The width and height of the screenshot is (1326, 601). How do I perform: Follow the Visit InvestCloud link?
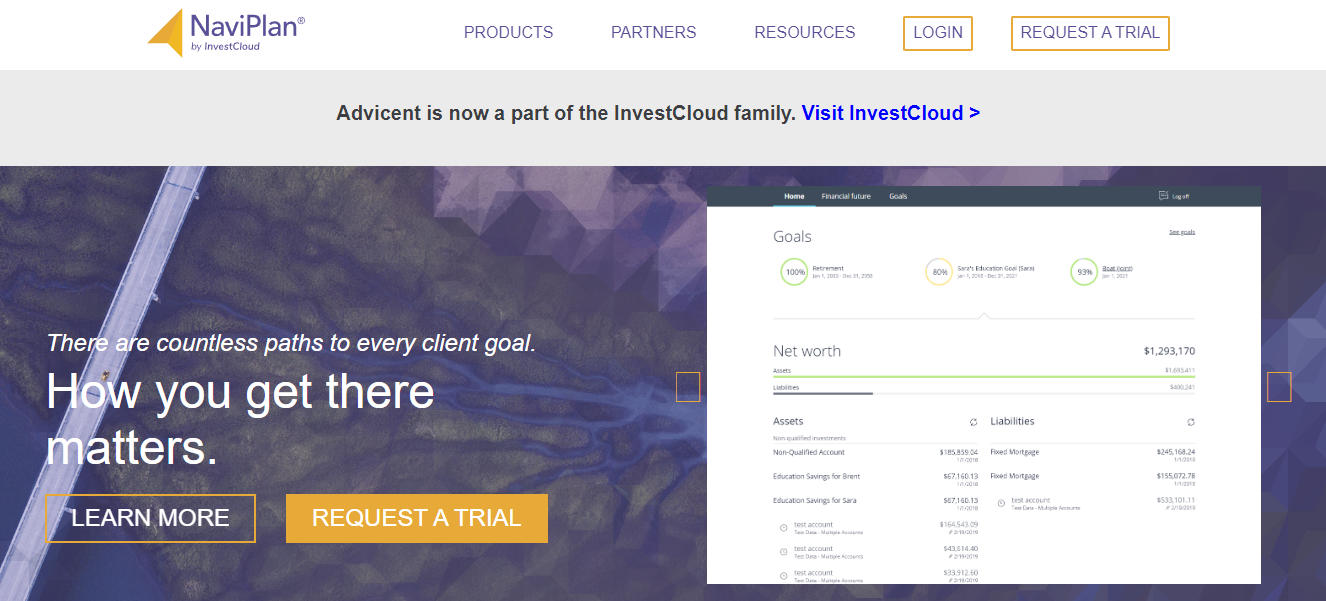[890, 113]
